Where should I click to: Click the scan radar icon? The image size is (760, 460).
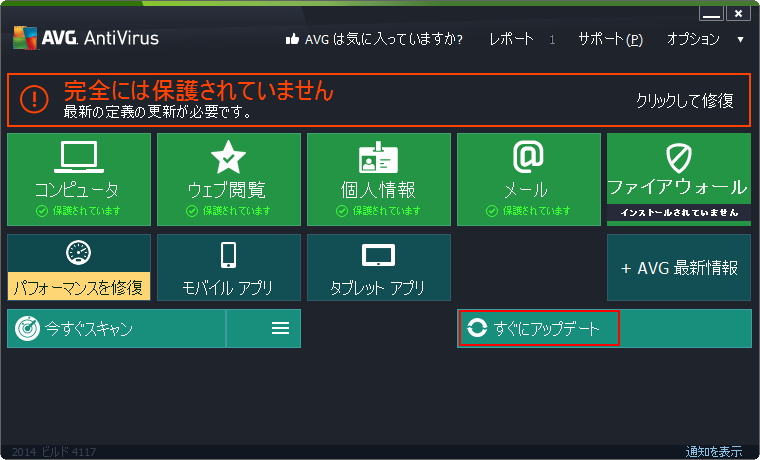[x=27, y=329]
